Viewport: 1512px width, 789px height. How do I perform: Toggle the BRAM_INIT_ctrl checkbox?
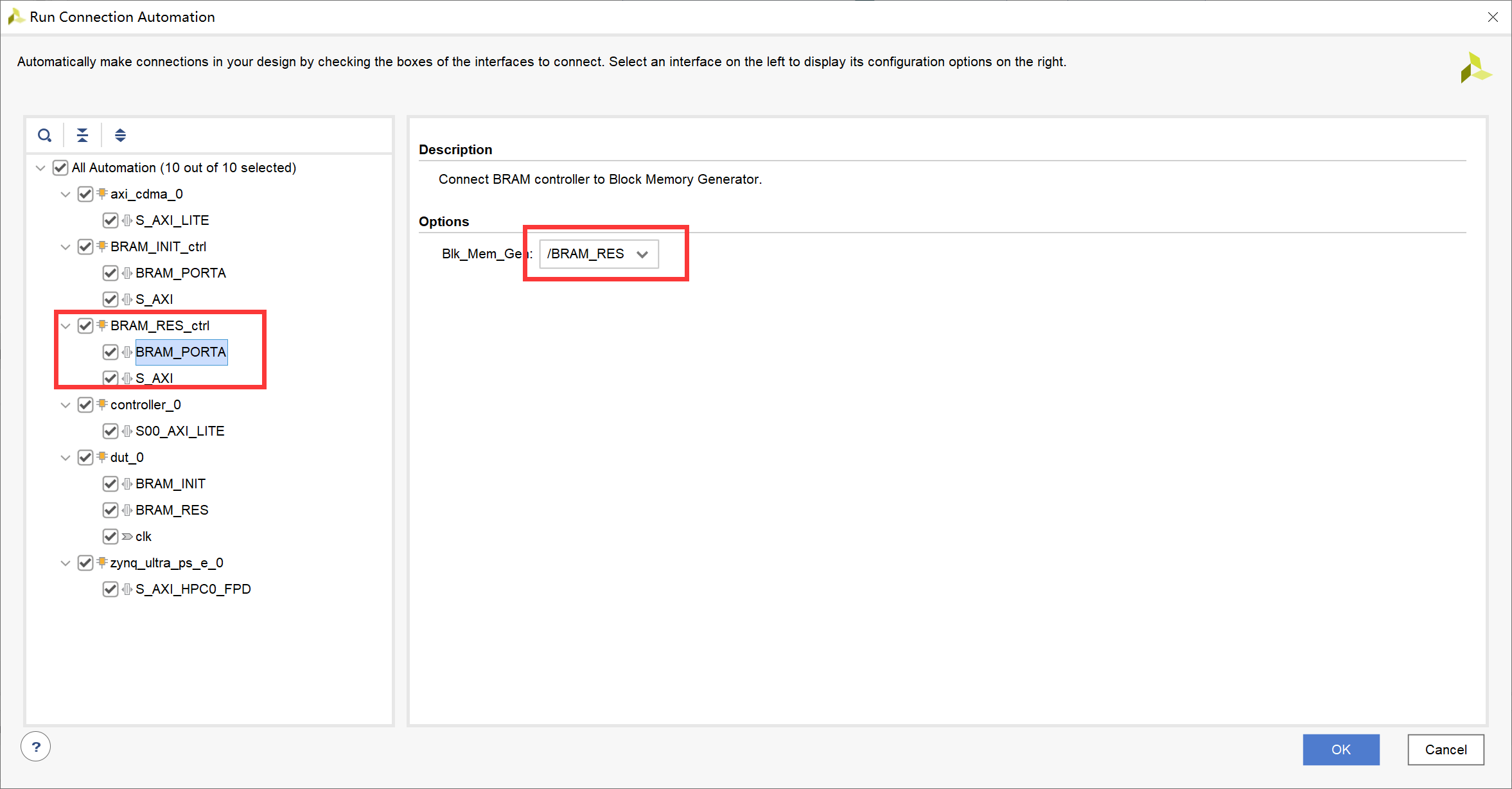point(85,247)
